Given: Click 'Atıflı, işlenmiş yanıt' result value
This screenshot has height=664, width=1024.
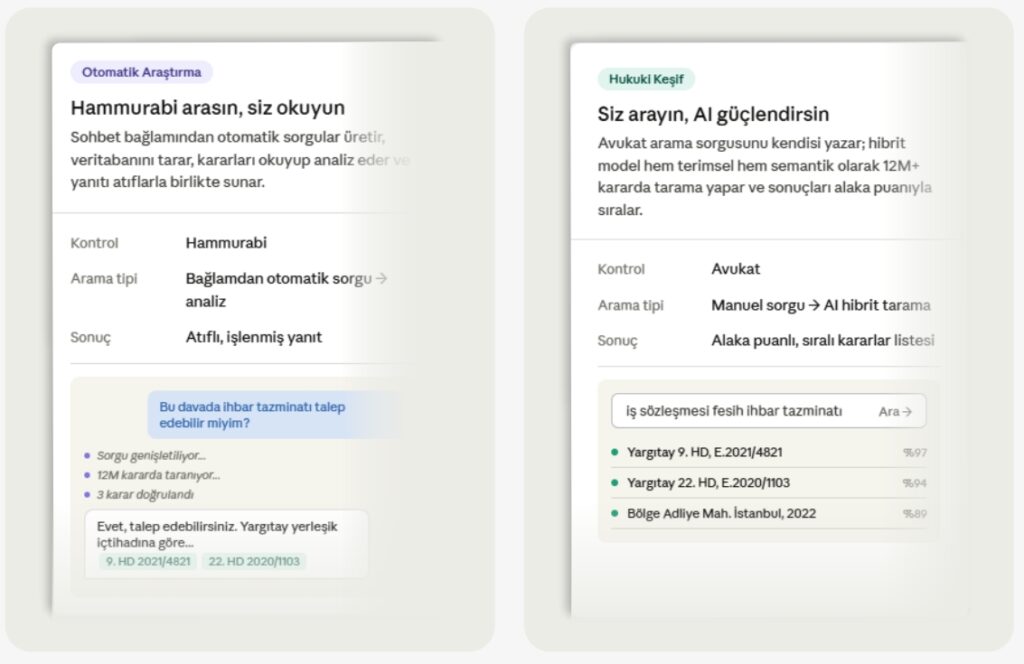Looking at the screenshot, I should [x=253, y=338].
